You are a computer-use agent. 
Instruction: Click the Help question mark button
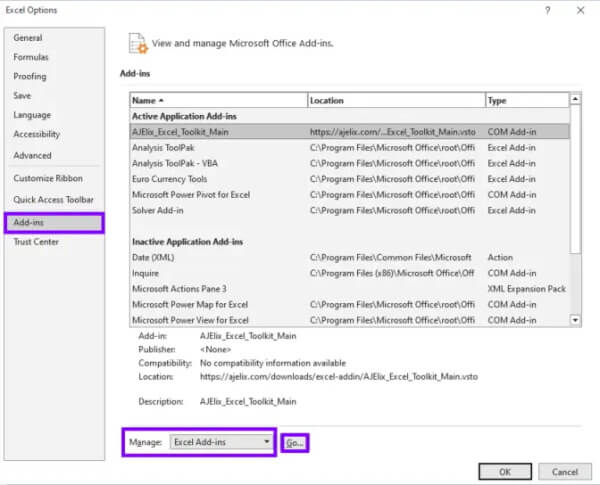pyautogui.click(x=547, y=10)
